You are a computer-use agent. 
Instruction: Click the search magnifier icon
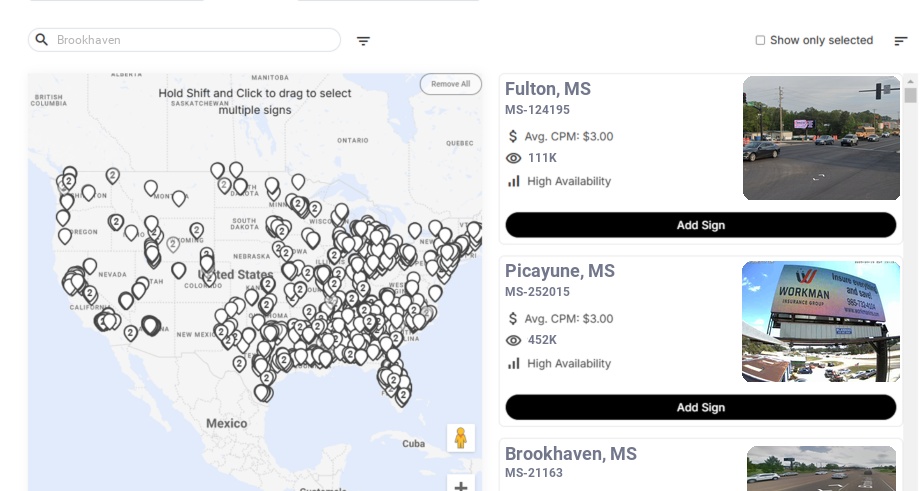42,40
